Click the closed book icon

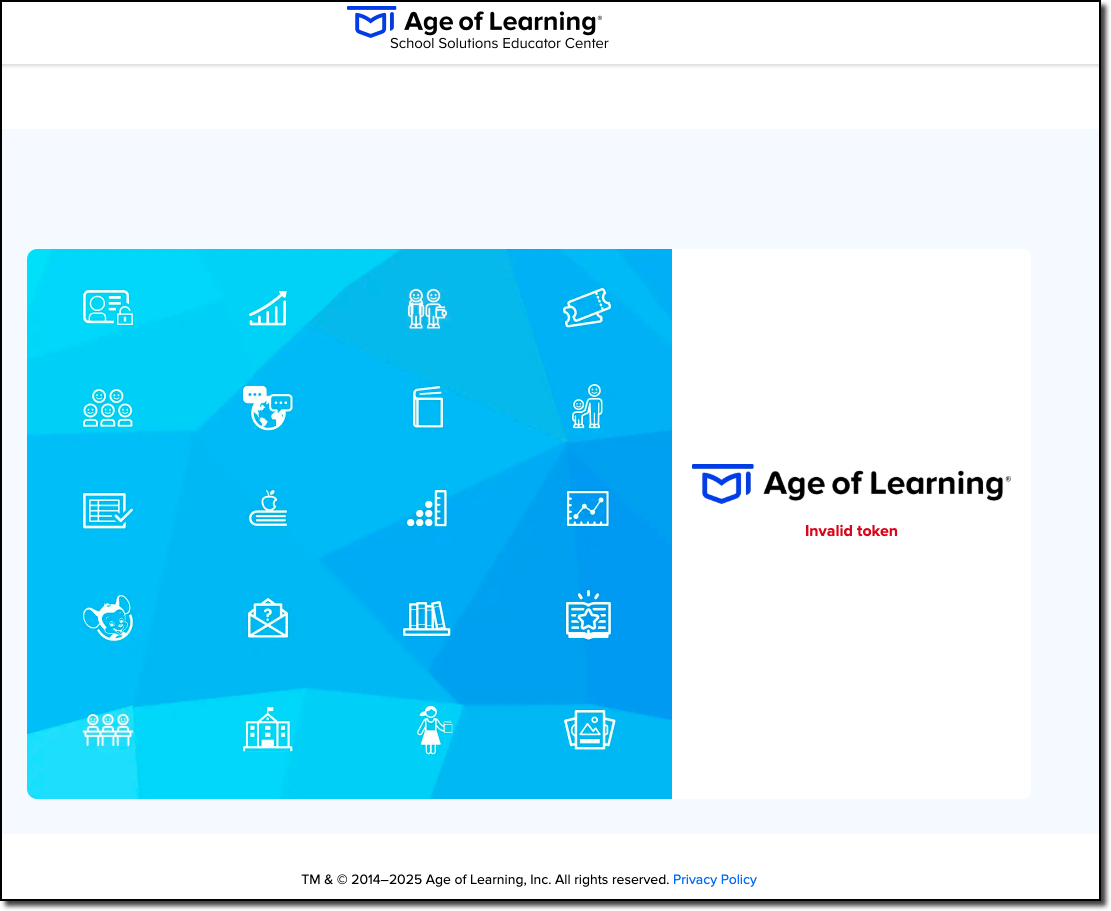click(x=428, y=407)
